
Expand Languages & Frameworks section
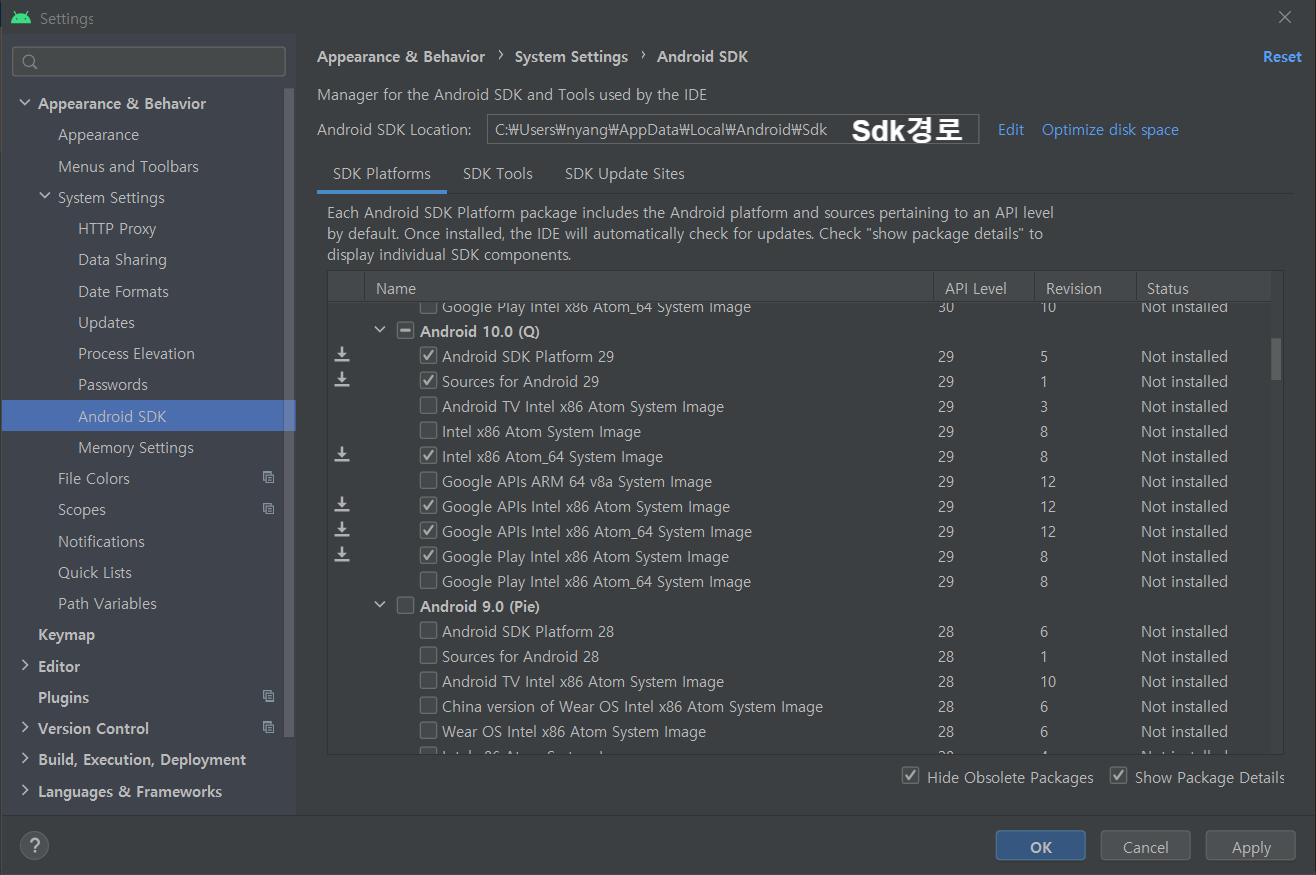click(x=25, y=790)
